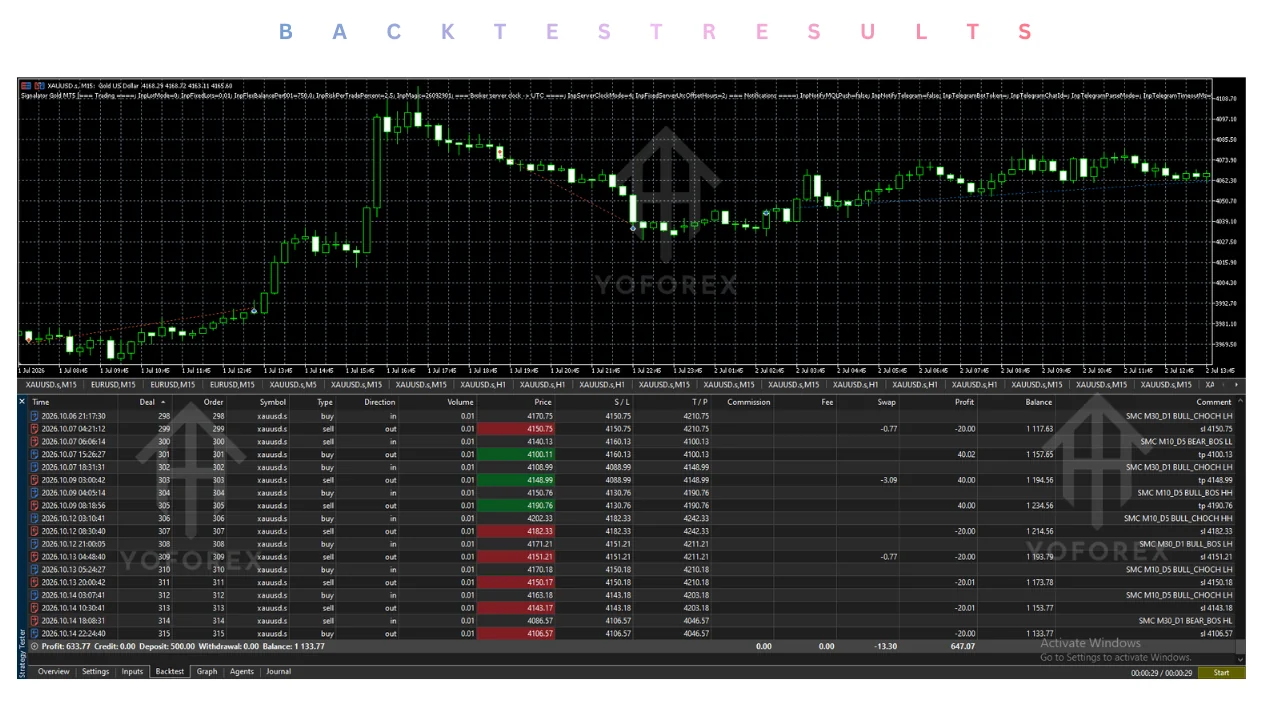Switch to the Agents tab
The image size is (1280, 720).
pyautogui.click(x=242, y=672)
